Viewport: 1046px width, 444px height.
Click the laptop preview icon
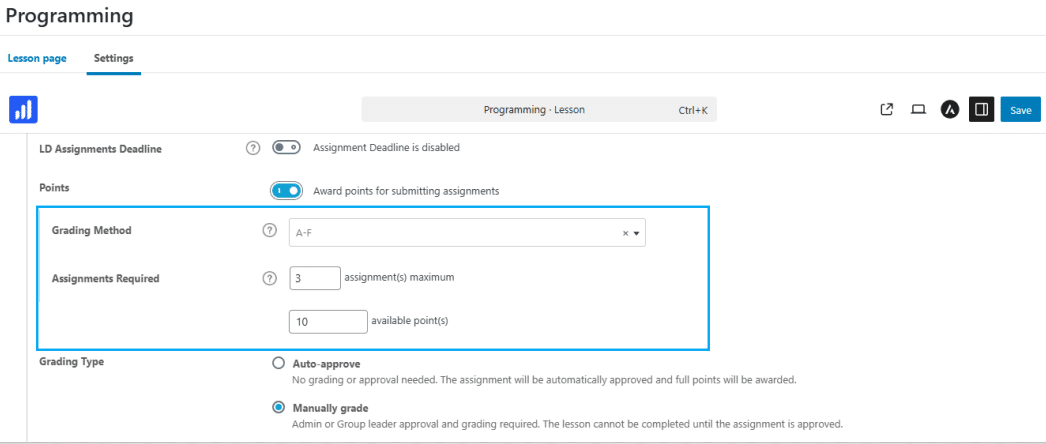tap(919, 109)
